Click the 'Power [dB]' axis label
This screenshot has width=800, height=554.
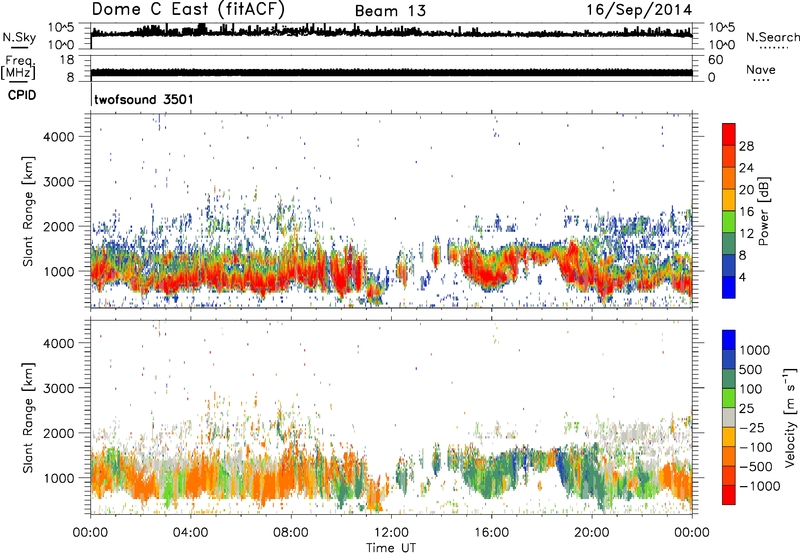(x=763, y=211)
